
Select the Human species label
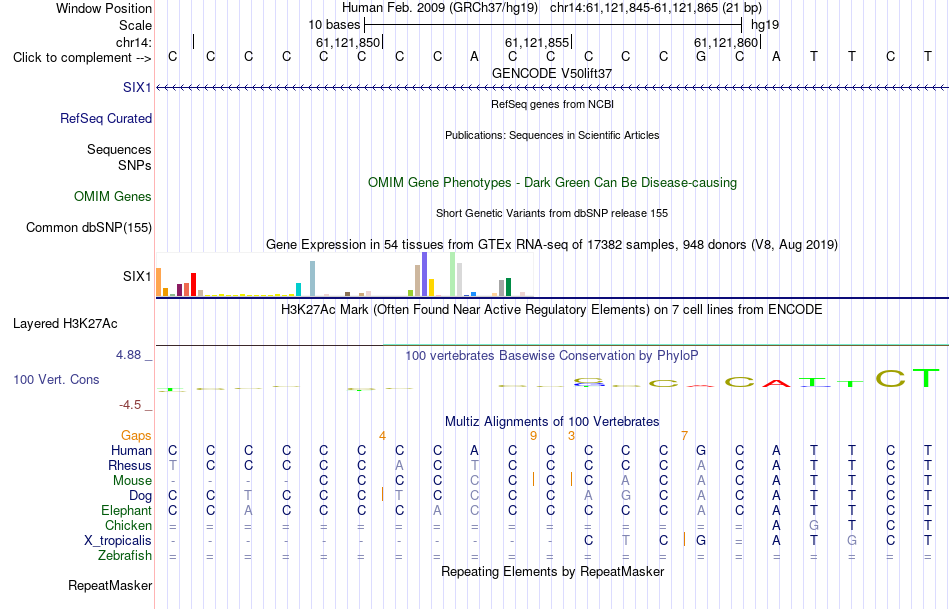(131, 450)
